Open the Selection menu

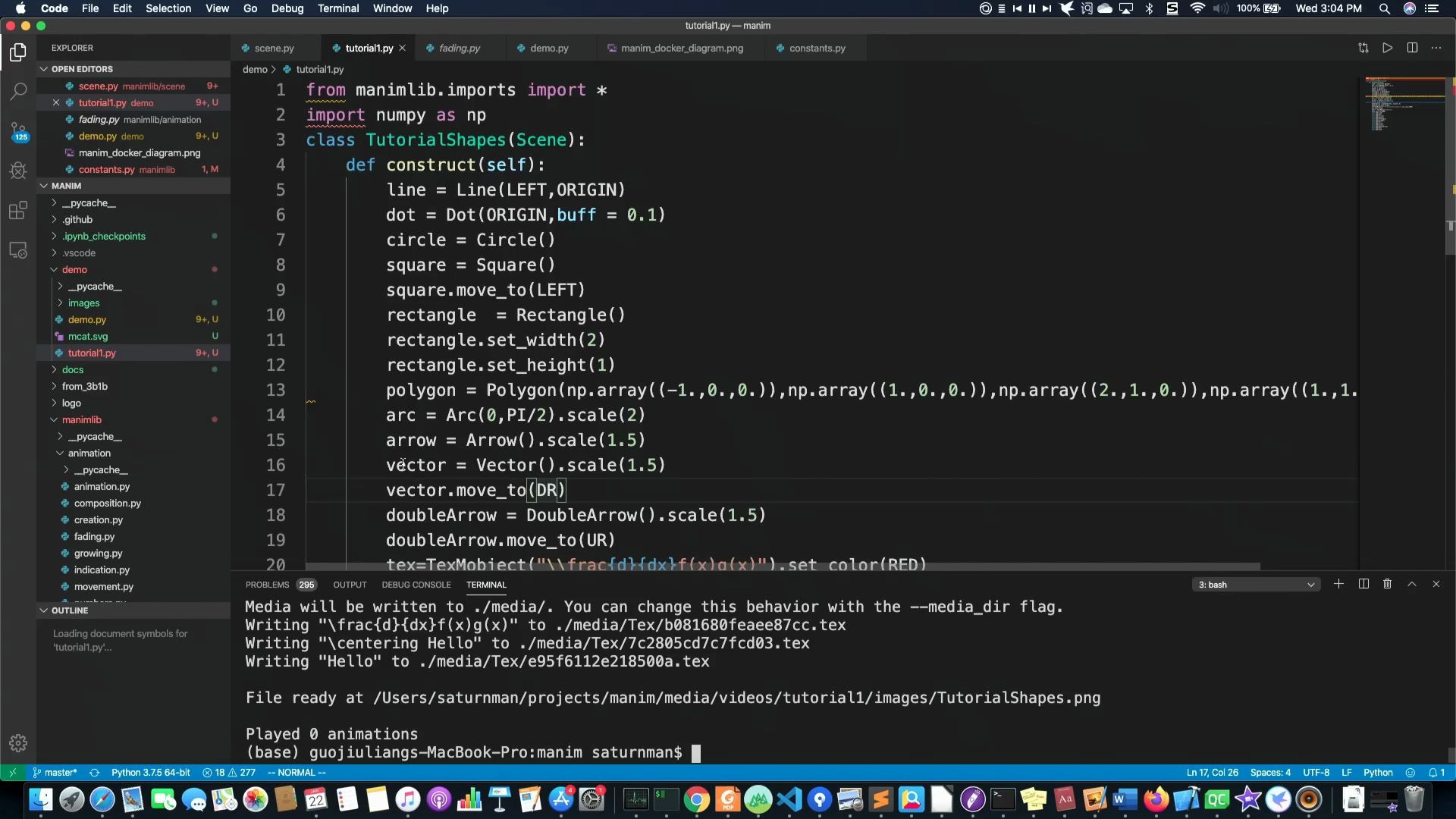[x=168, y=8]
